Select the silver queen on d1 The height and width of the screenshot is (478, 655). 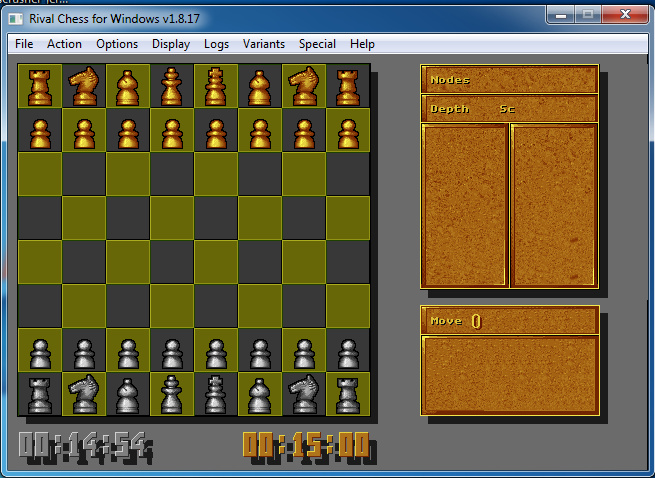click(172, 394)
